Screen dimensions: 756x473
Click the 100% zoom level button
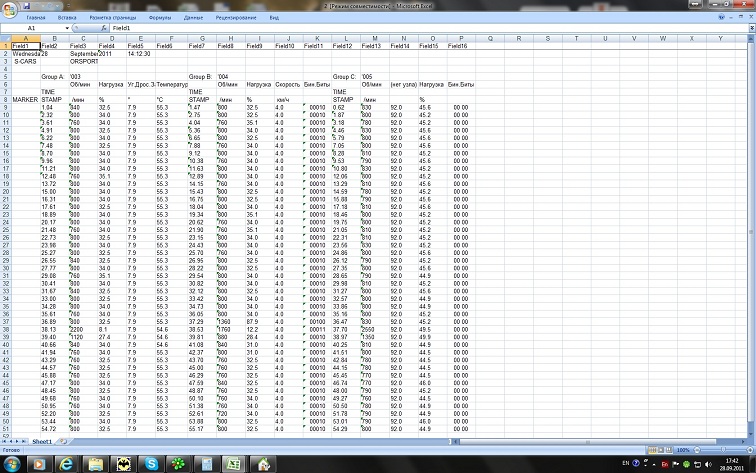(x=683, y=450)
